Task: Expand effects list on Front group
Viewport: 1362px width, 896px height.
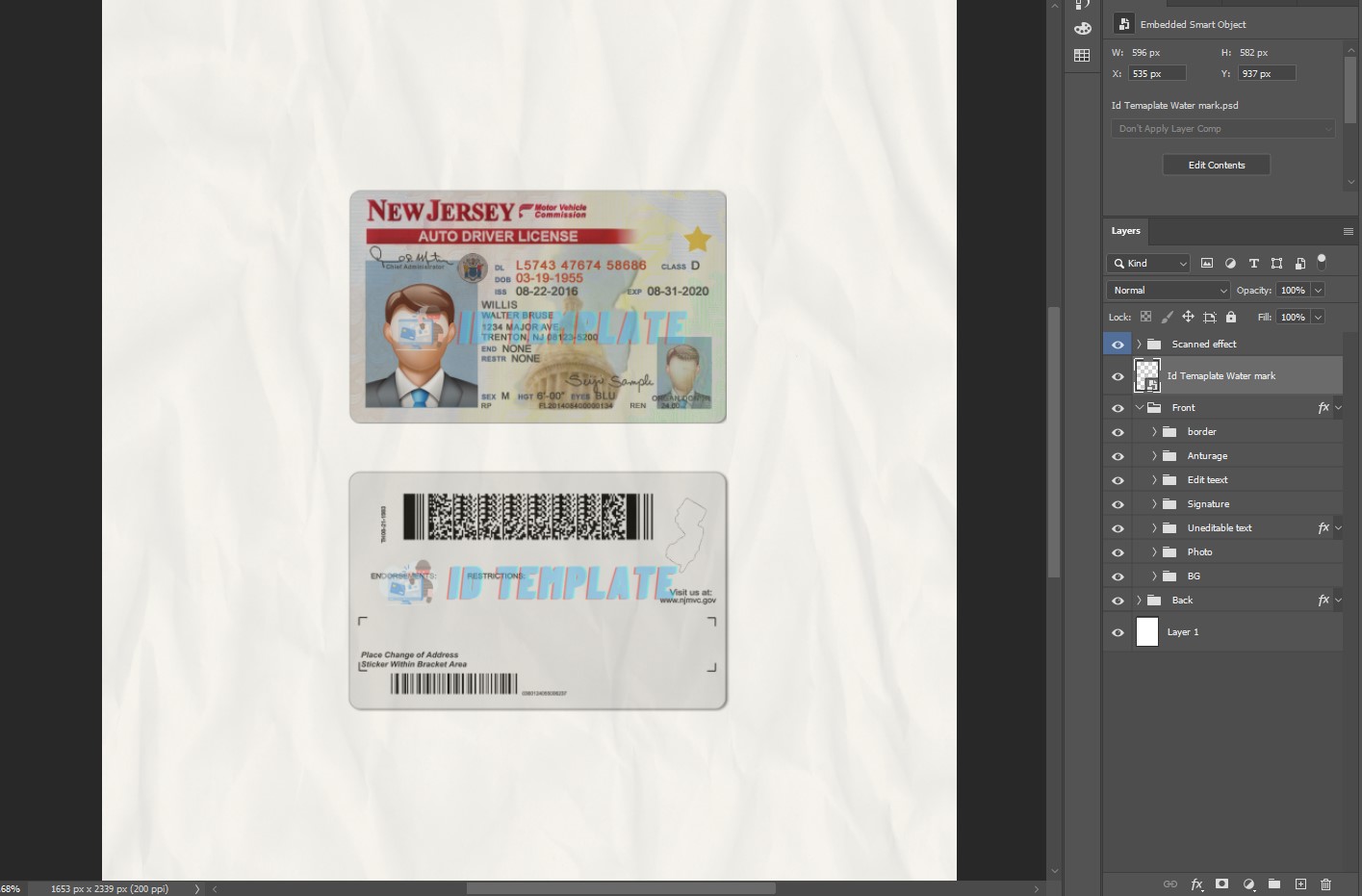Action: tap(1338, 407)
